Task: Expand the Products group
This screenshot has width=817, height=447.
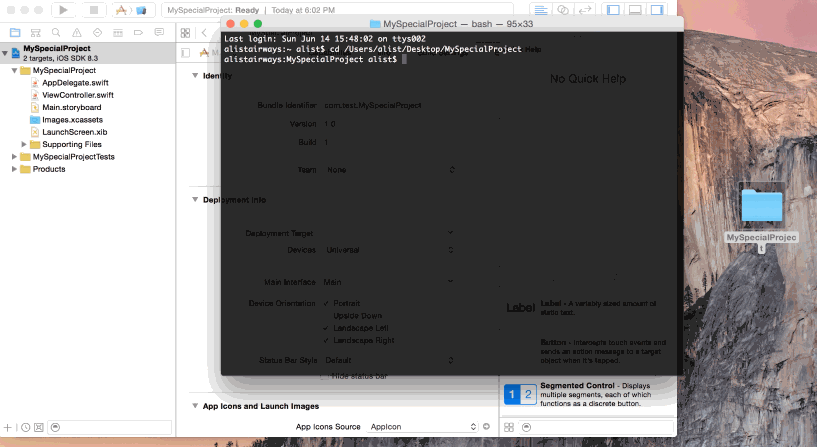Action: [14, 169]
